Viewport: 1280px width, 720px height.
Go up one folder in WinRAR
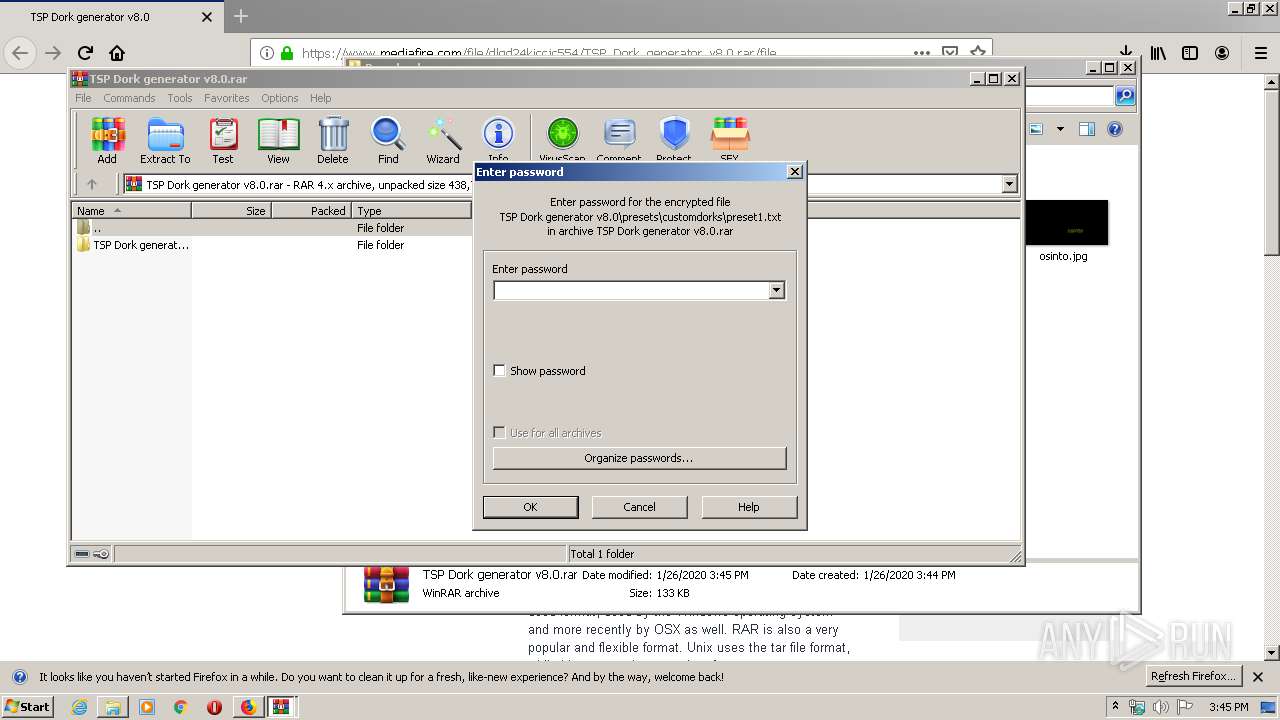(92, 184)
